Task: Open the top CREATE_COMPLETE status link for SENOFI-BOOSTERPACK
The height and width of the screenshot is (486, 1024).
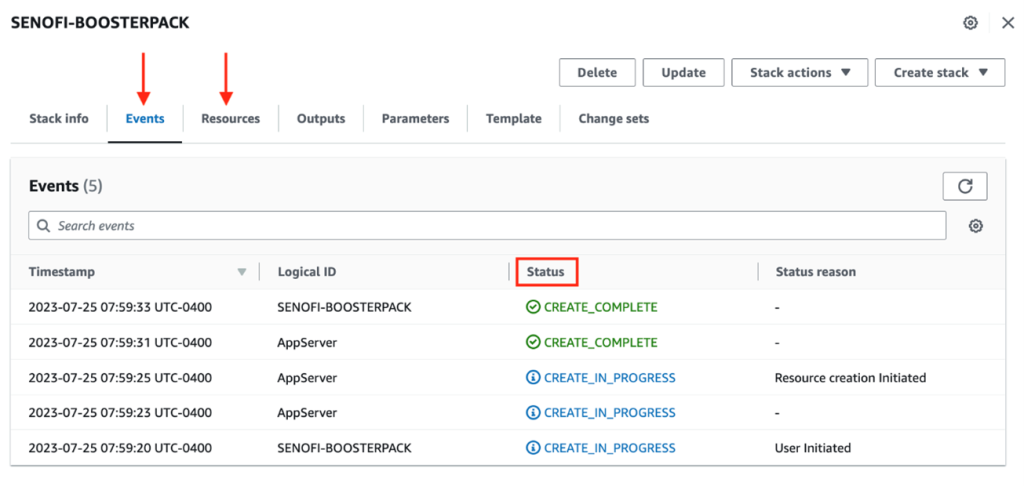Action: [600, 307]
